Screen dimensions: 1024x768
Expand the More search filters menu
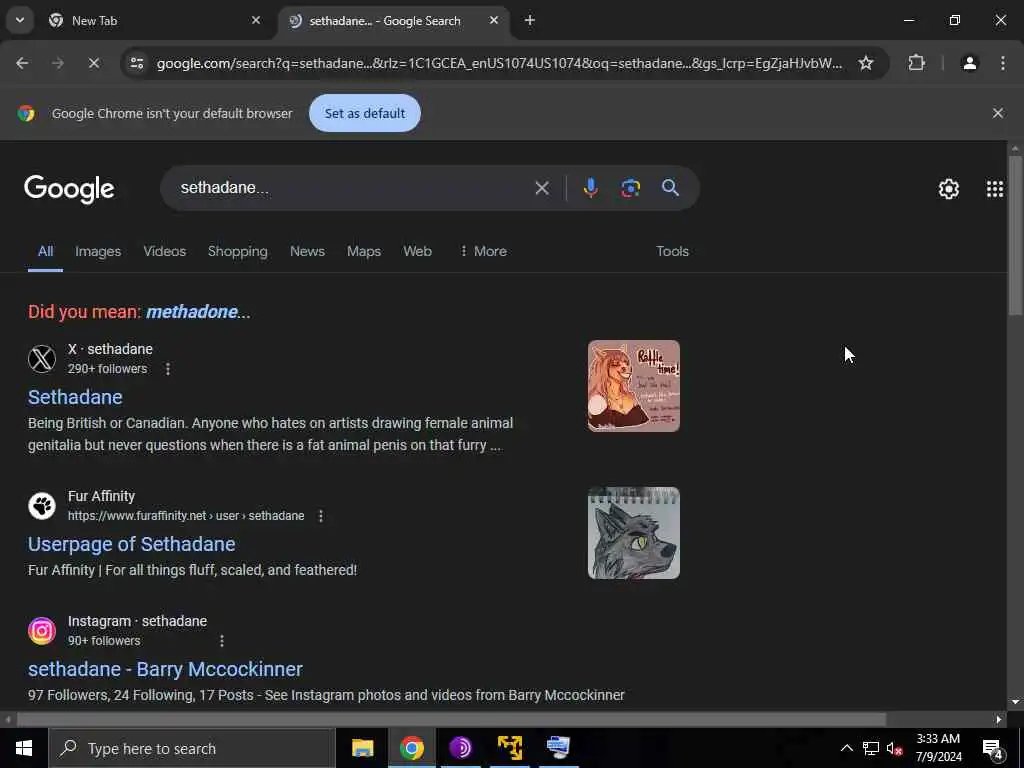(x=483, y=251)
